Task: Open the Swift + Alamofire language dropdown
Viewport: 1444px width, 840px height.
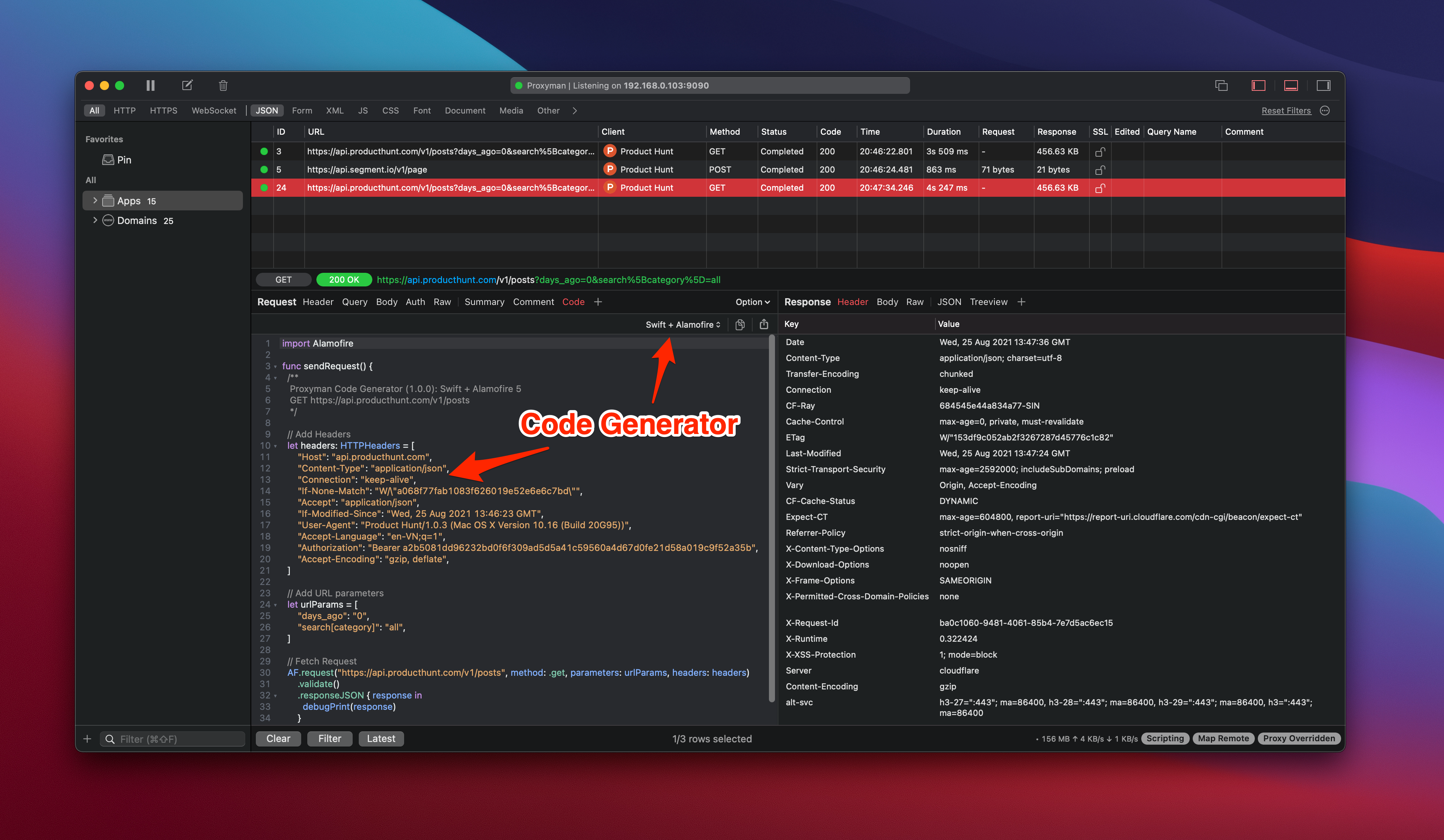Action: tap(682, 324)
